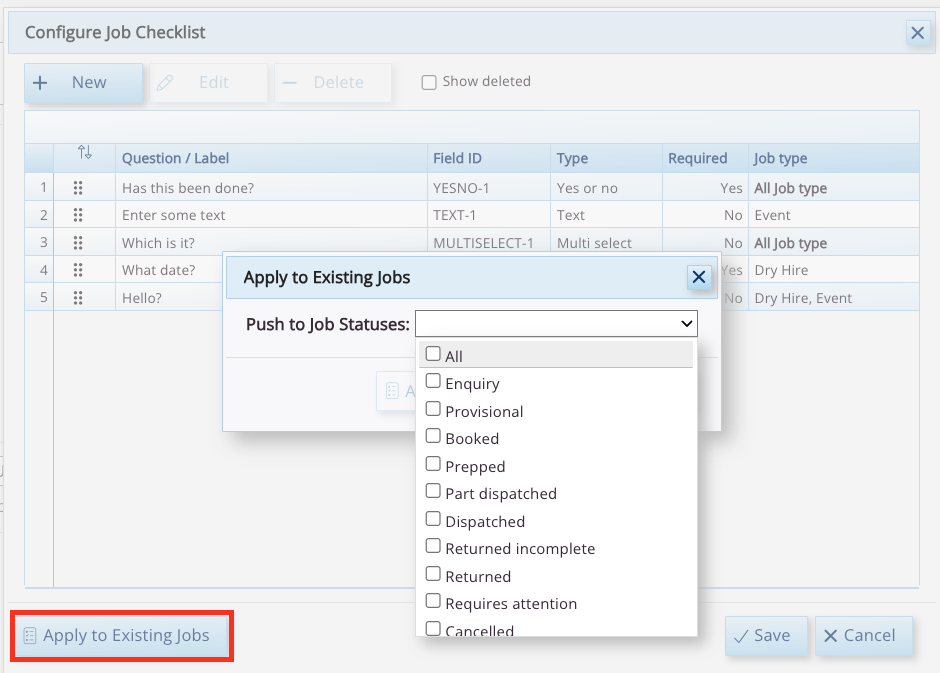Grab drag handle for 'Has this been done?' row
940x673 pixels.
point(78,188)
